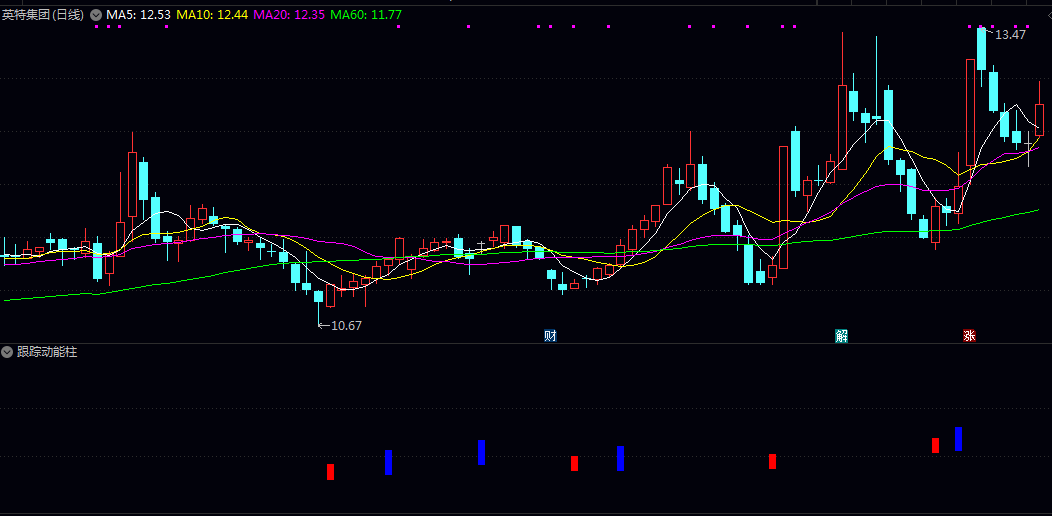
Task: Select the leftmost red momentum bar
Action: click(x=330, y=471)
